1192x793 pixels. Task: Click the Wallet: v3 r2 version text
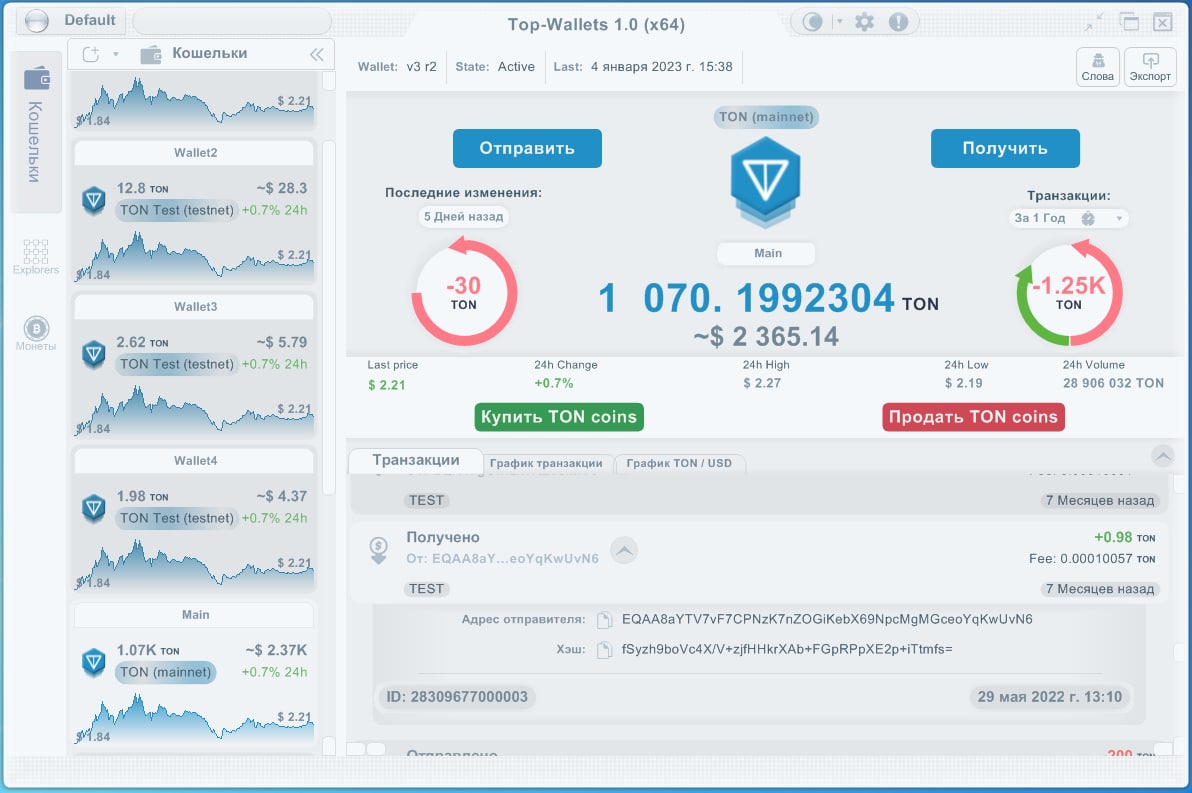pyautogui.click(x=397, y=67)
